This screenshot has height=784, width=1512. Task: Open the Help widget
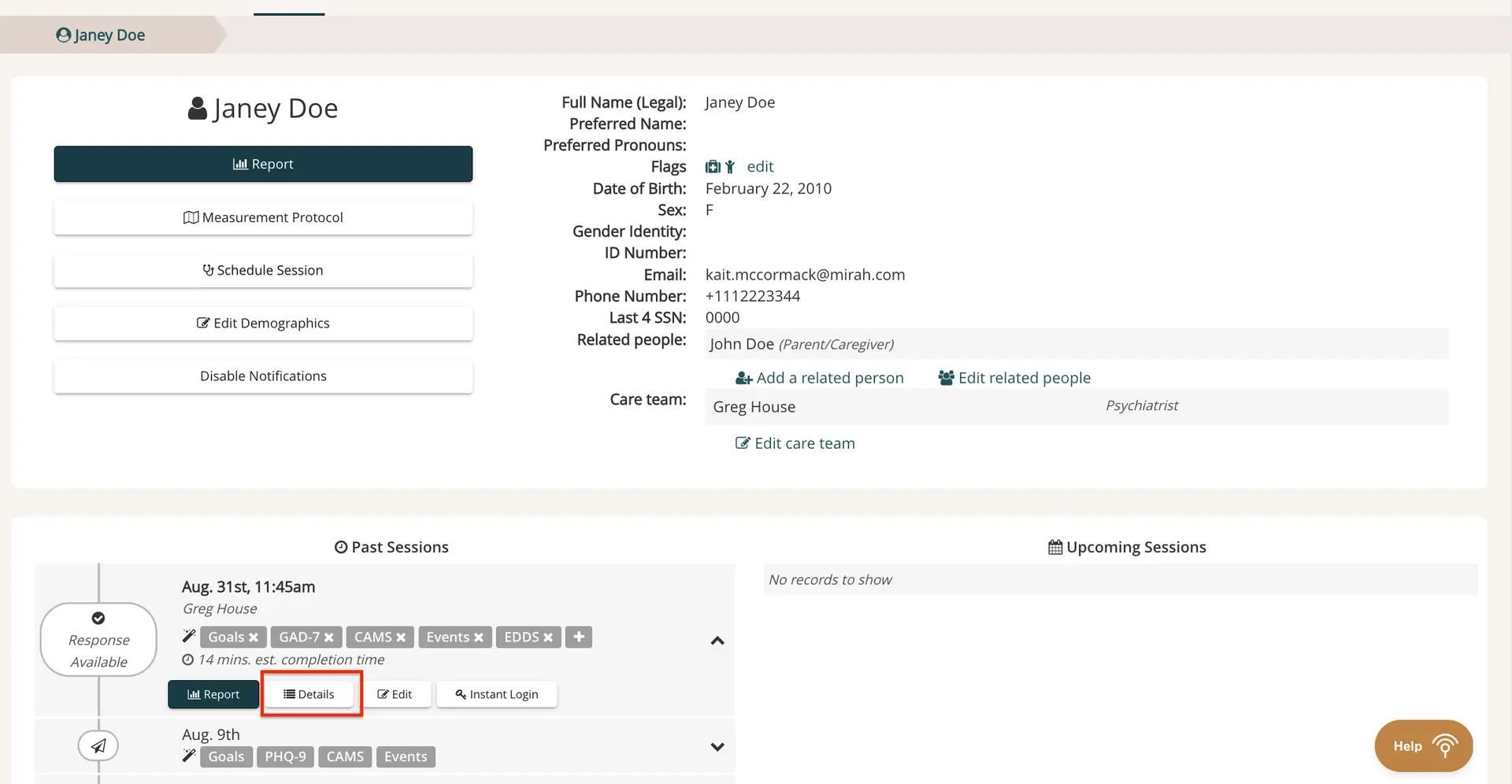(1422, 745)
